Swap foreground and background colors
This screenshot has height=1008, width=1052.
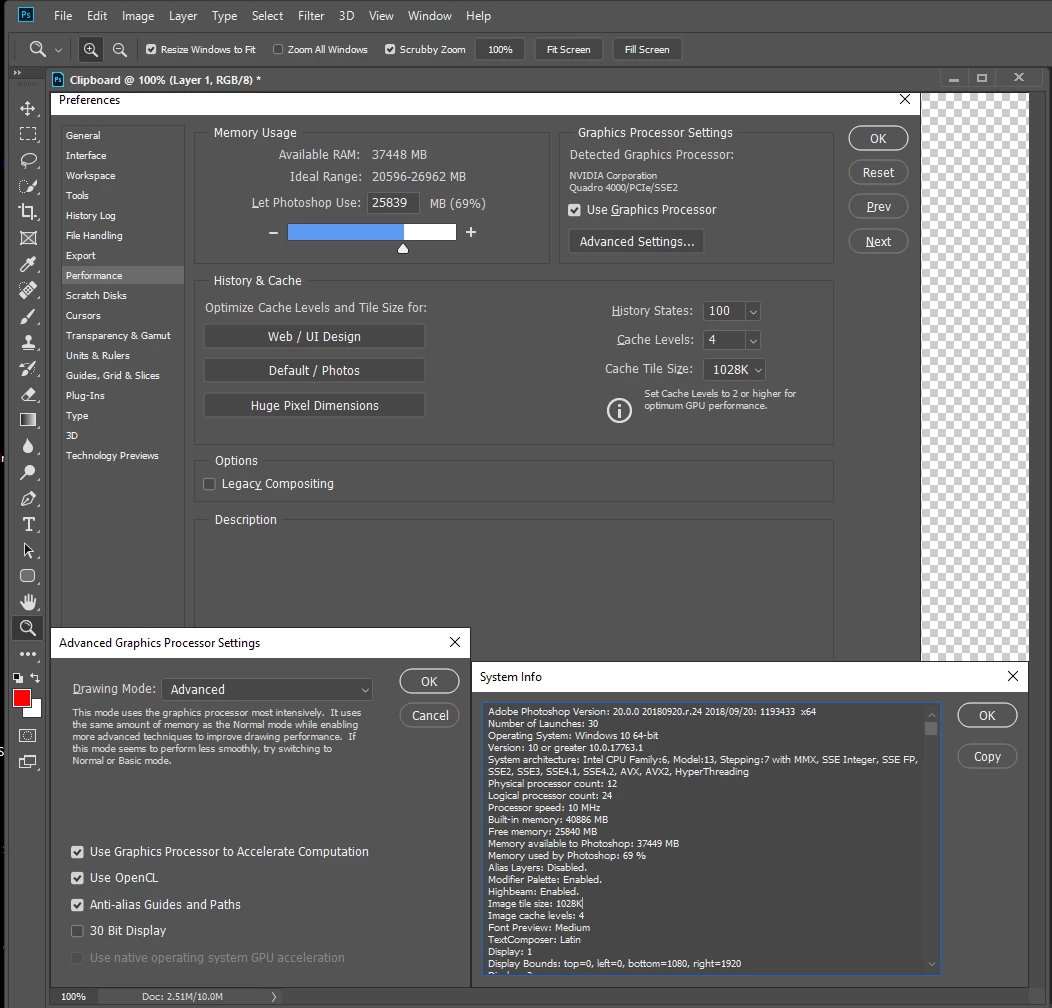(x=35, y=678)
